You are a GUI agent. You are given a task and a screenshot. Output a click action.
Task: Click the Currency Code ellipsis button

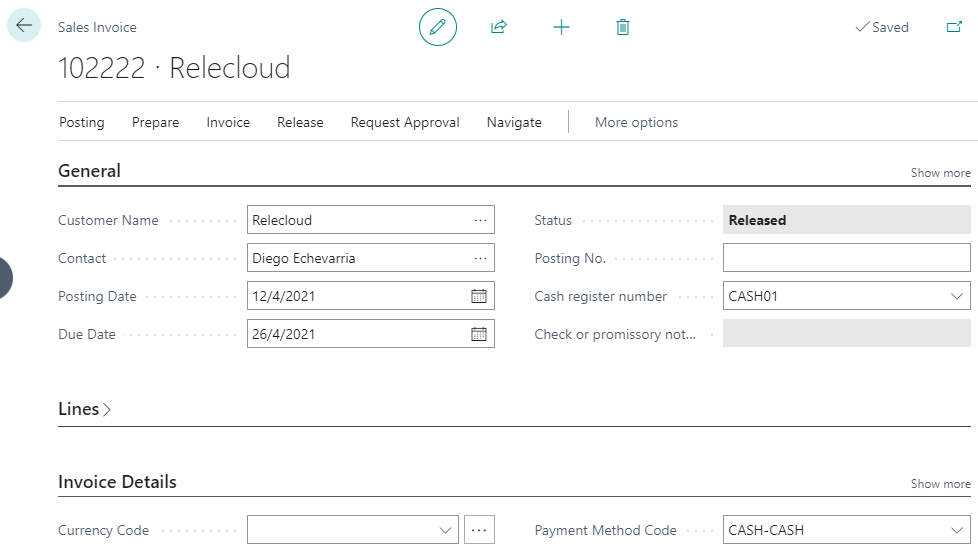click(479, 530)
